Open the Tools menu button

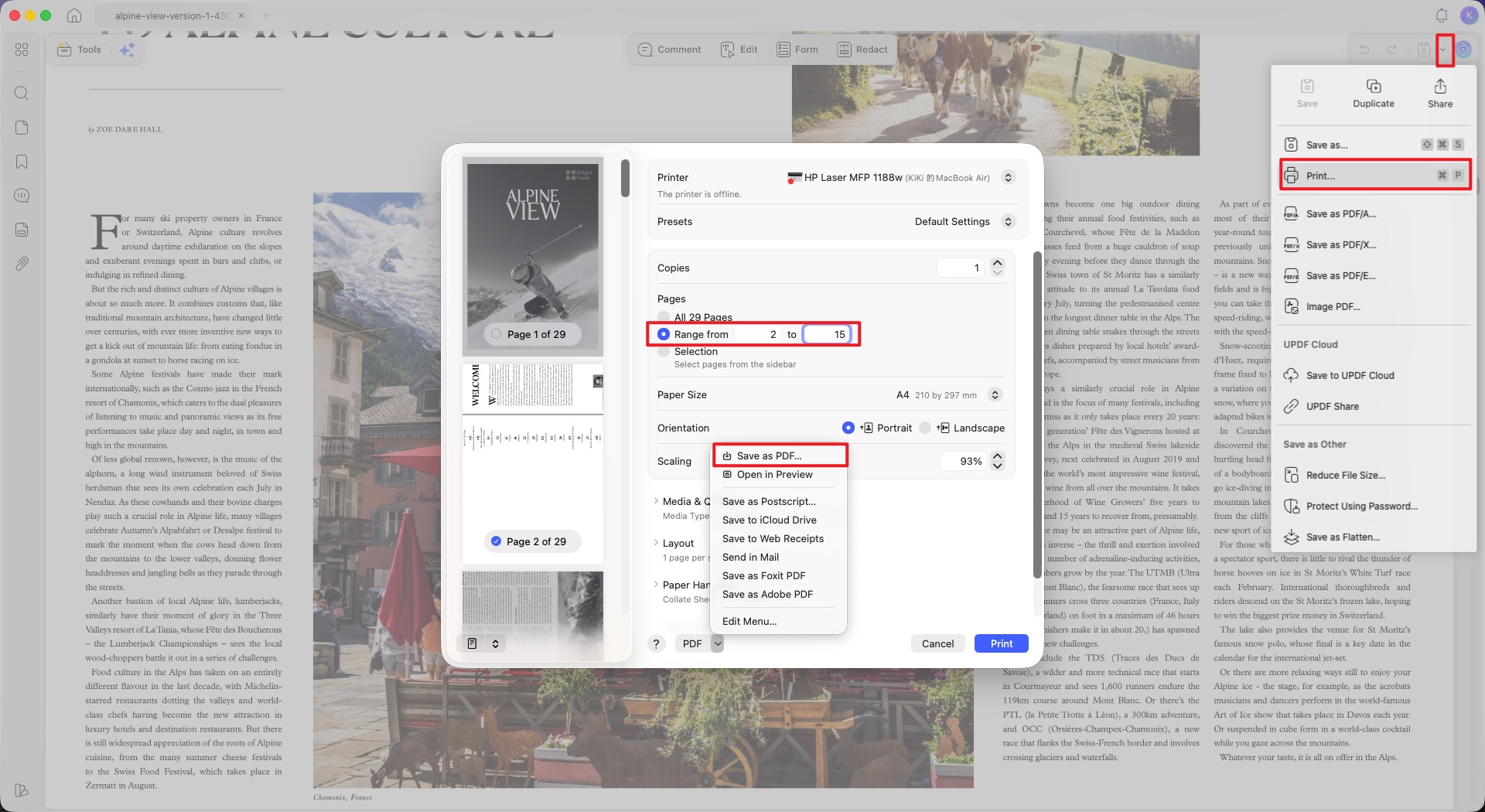point(80,49)
